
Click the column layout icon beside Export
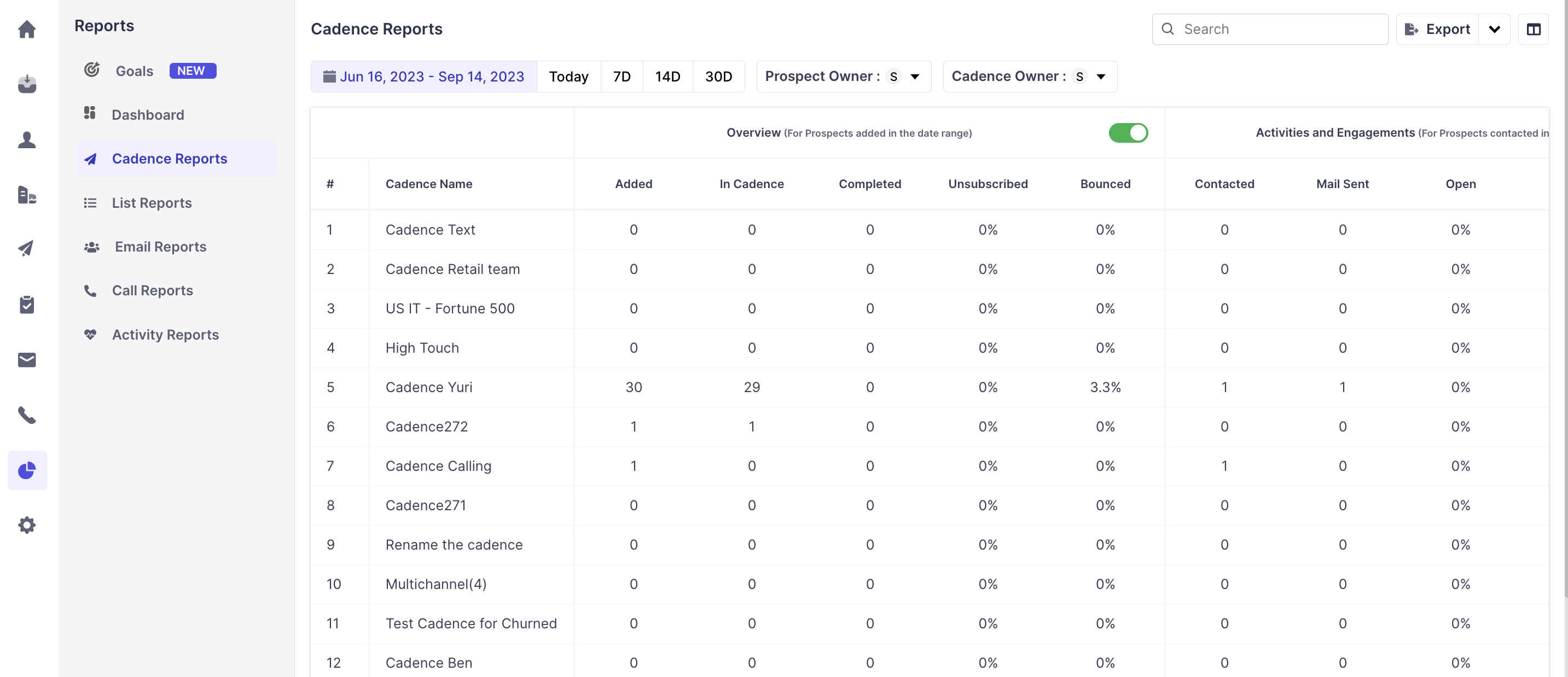(1532, 29)
